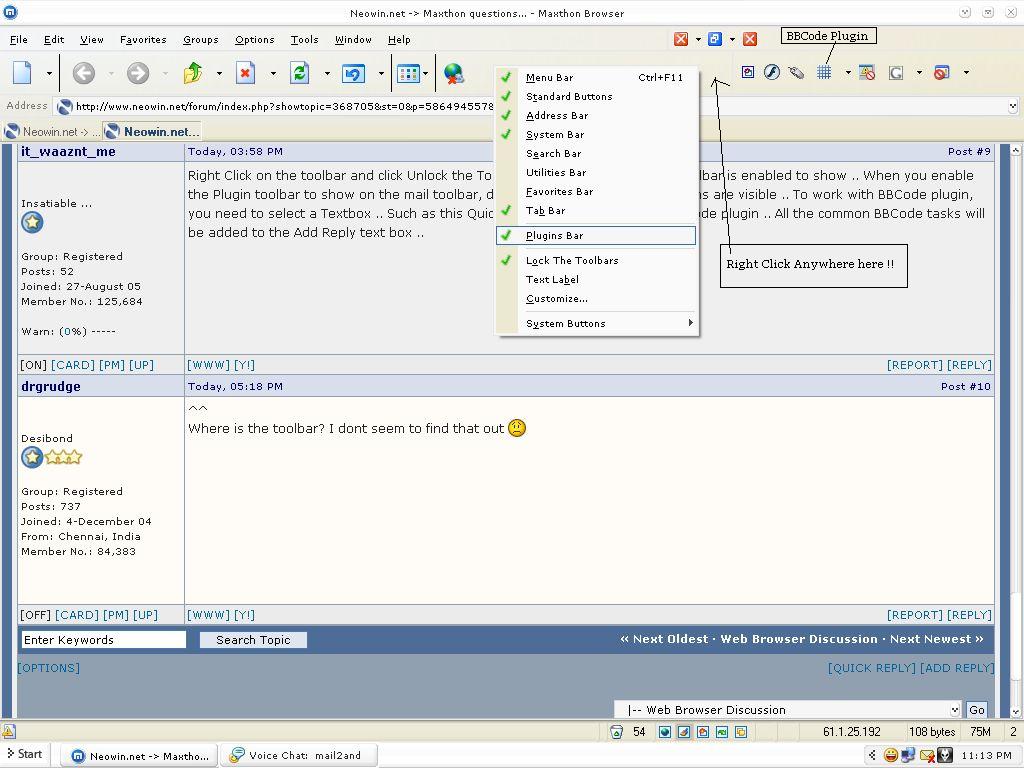Choose Customize... from the context menu
The width and height of the screenshot is (1024, 768).
pos(557,299)
